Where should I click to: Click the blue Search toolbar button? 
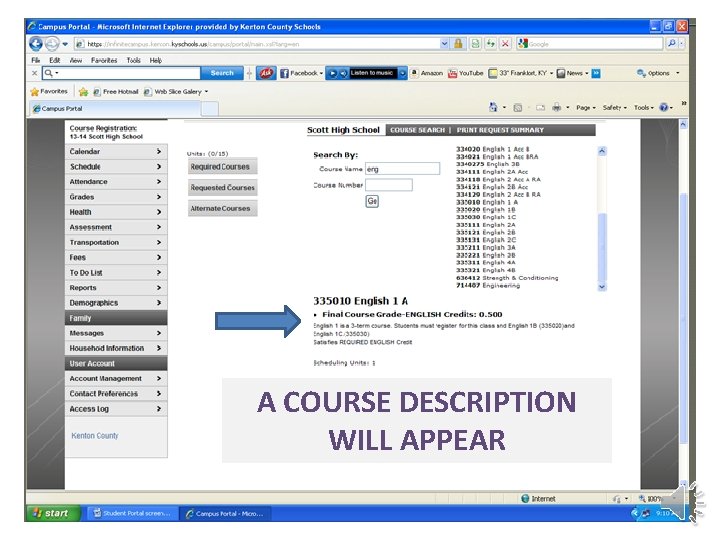click(x=222, y=73)
